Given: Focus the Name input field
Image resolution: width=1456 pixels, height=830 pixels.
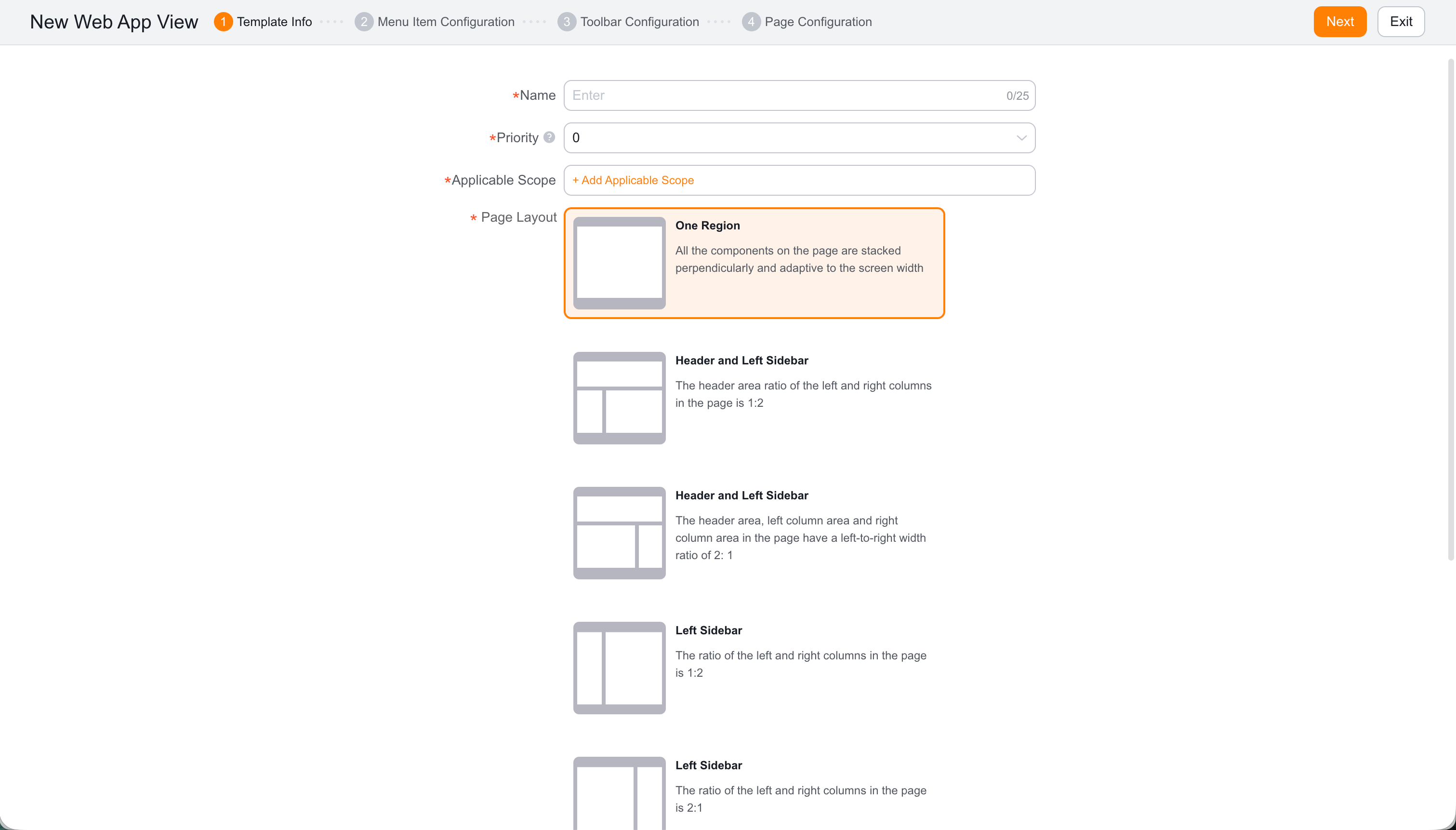Looking at the screenshot, I should (x=799, y=95).
